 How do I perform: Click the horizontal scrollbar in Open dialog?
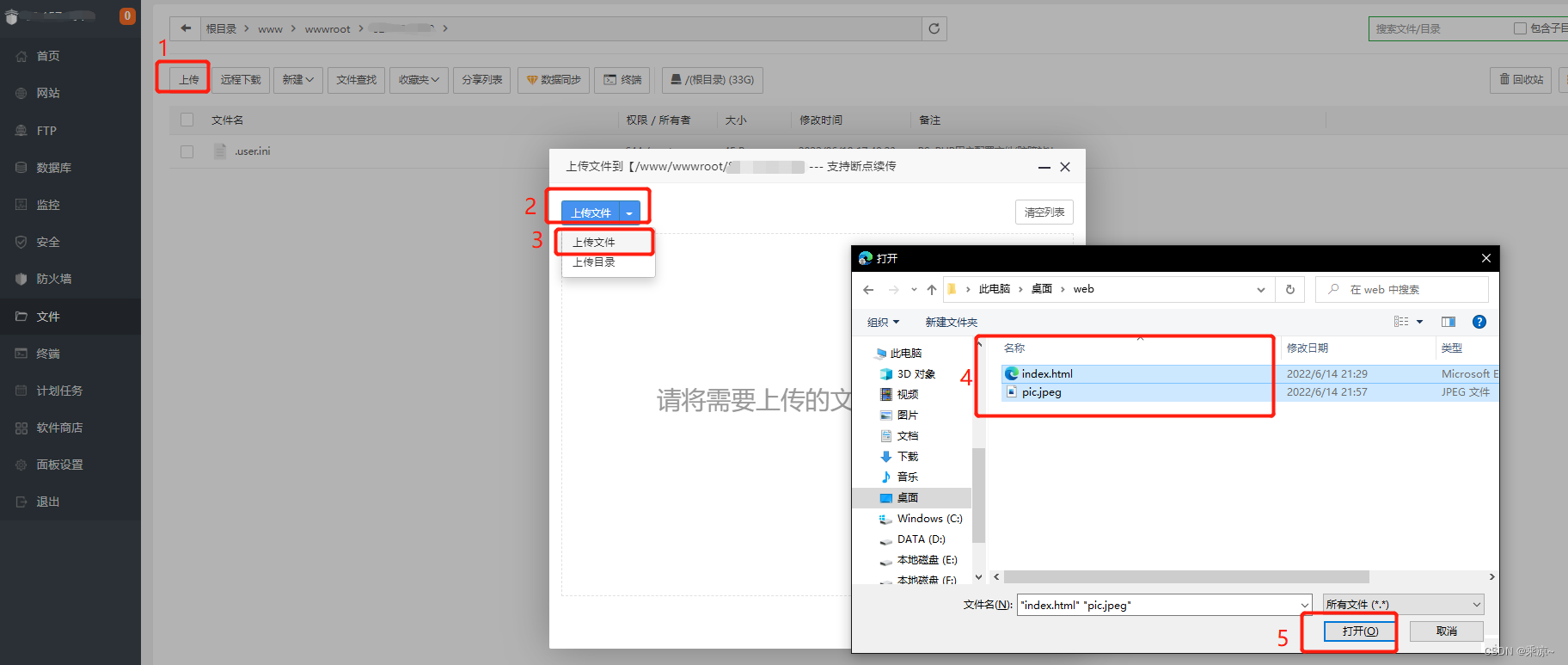tap(1186, 577)
